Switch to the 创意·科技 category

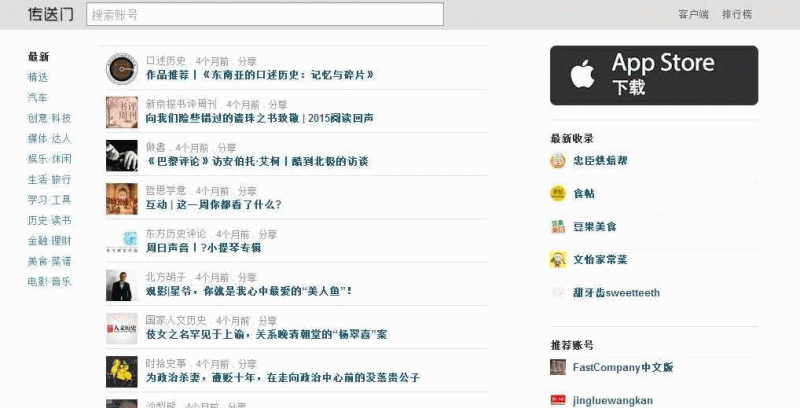coord(49,118)
